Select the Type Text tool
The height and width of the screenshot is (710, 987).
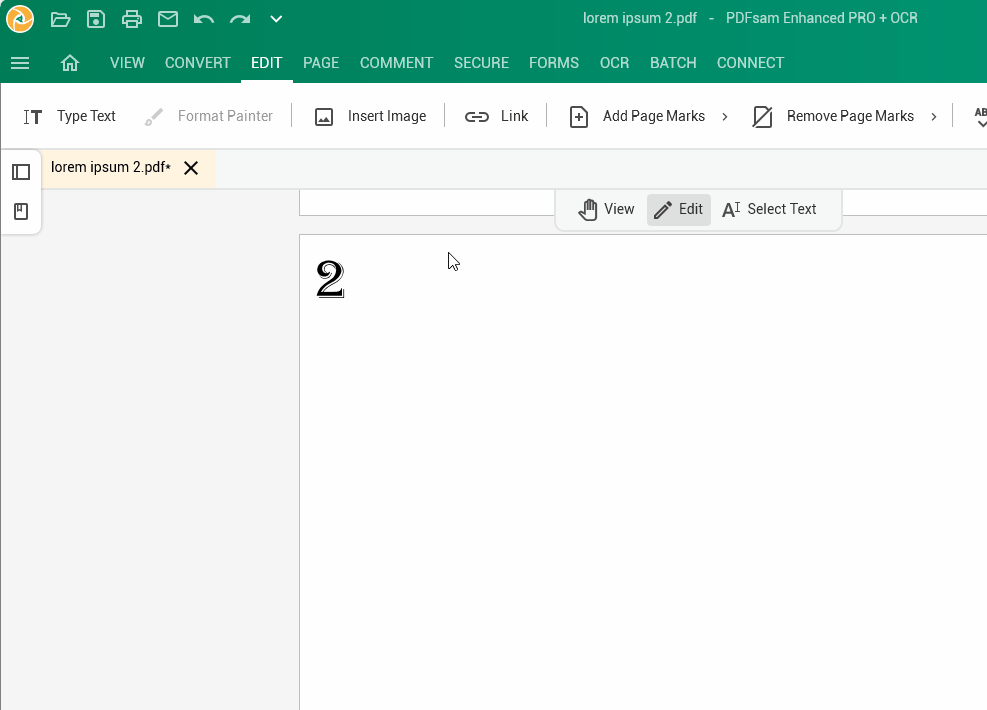click(x=70, y=116)
